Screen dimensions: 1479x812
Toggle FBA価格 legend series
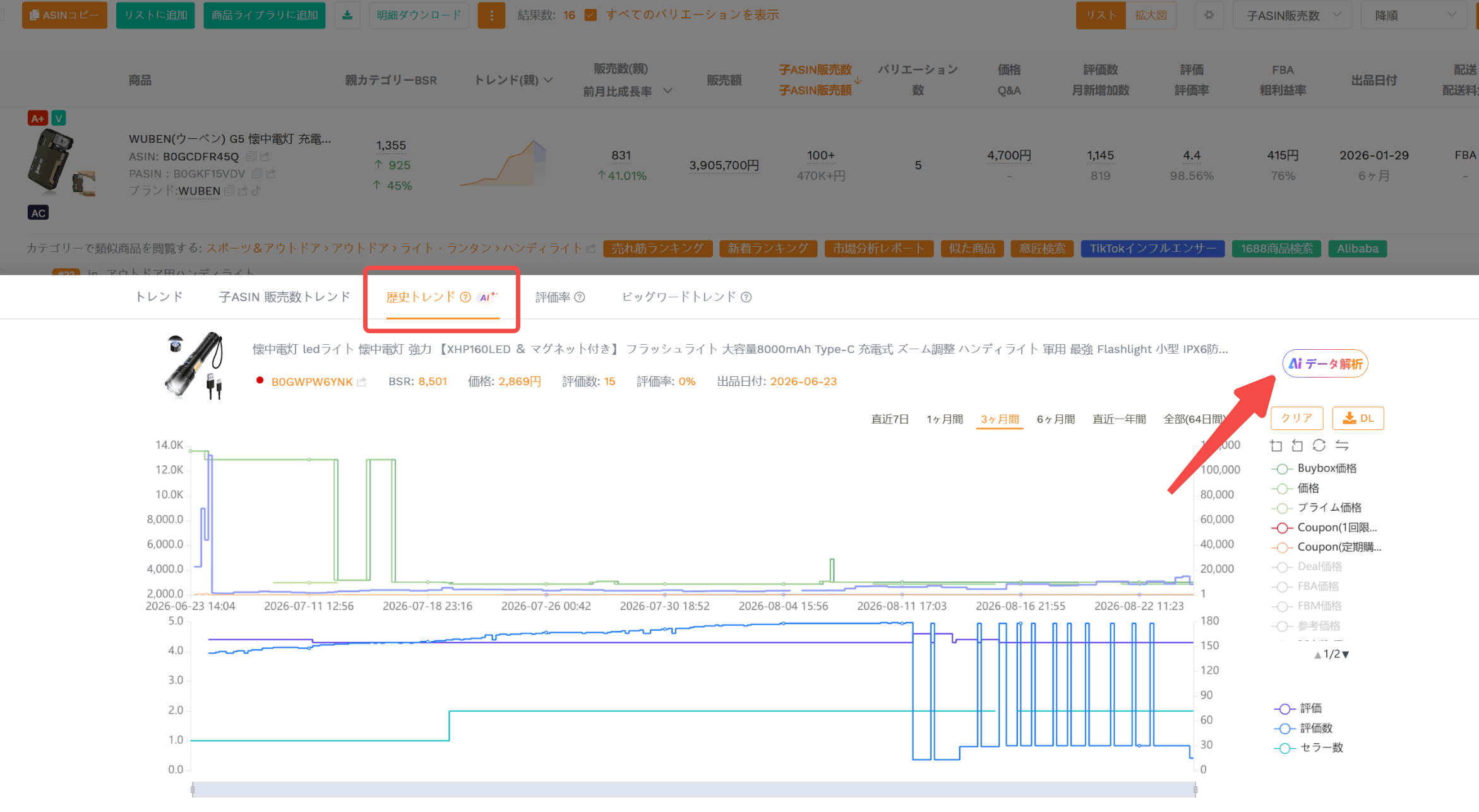pyautogui.click(x=1307, y=587)
